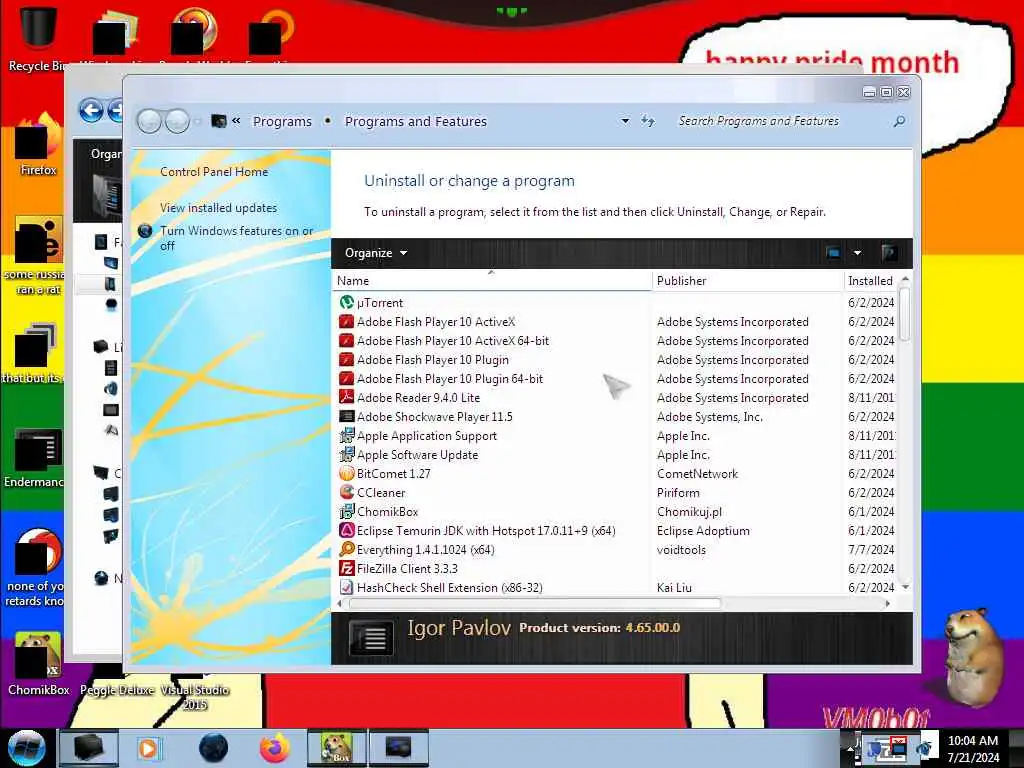Click the Adobe Reader 9.4.0 Lite icon
The height and width of the screenshot is (768, 1024).
[346, 397]
